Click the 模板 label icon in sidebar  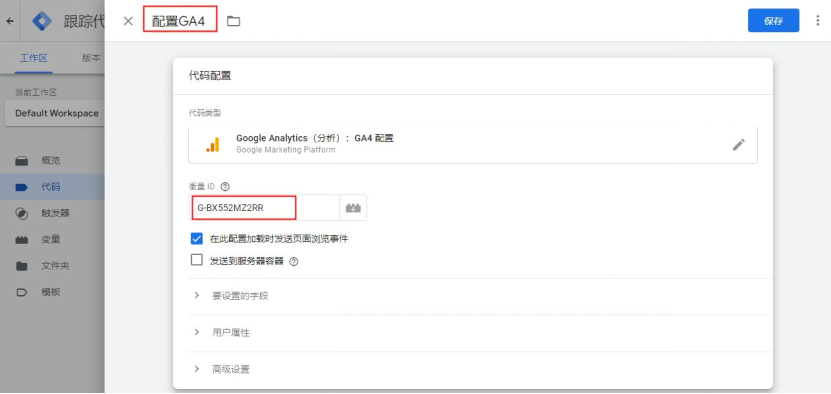point(21,292)
